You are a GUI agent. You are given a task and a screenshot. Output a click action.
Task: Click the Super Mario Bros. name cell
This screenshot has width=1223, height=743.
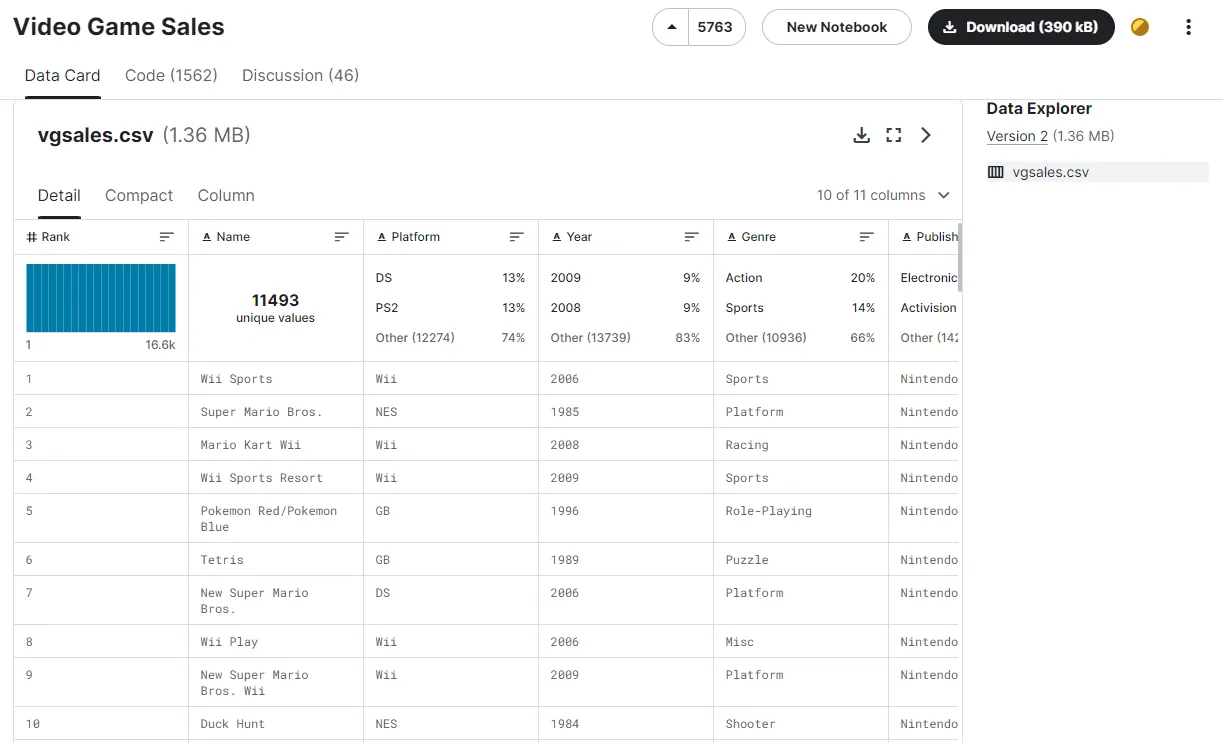276,412
